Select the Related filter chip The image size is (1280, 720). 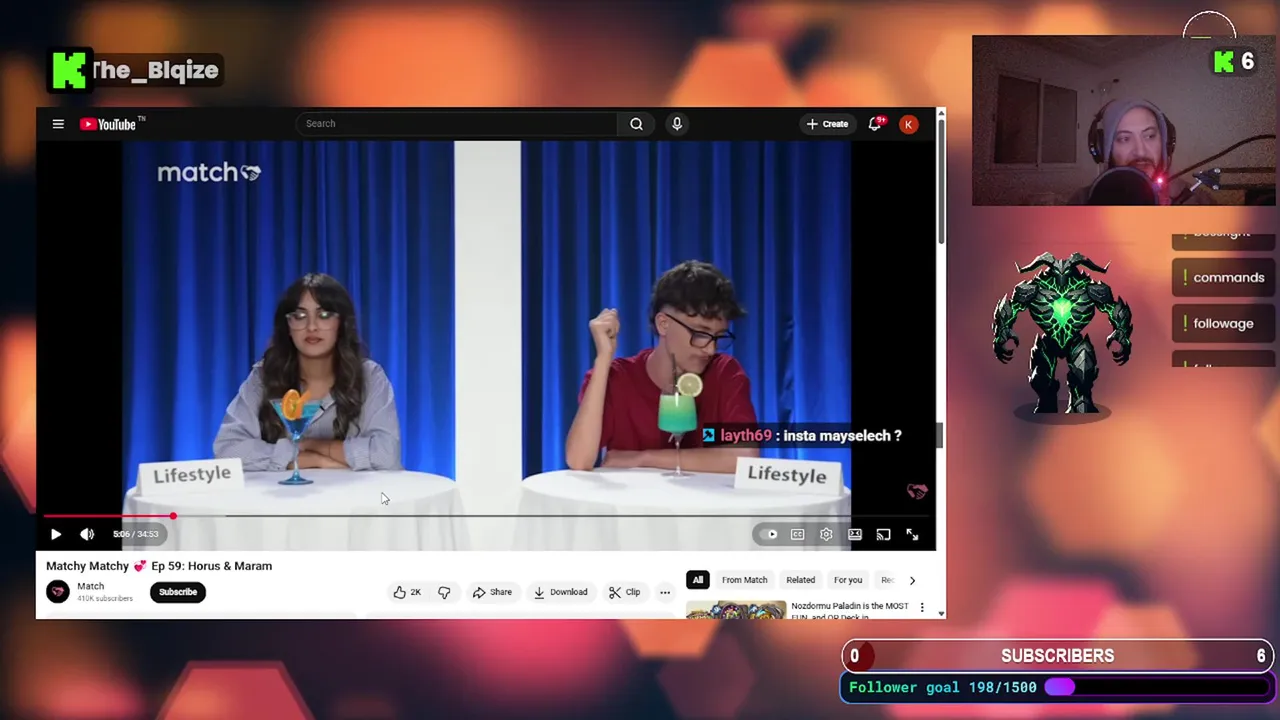[x=800, y=580]
